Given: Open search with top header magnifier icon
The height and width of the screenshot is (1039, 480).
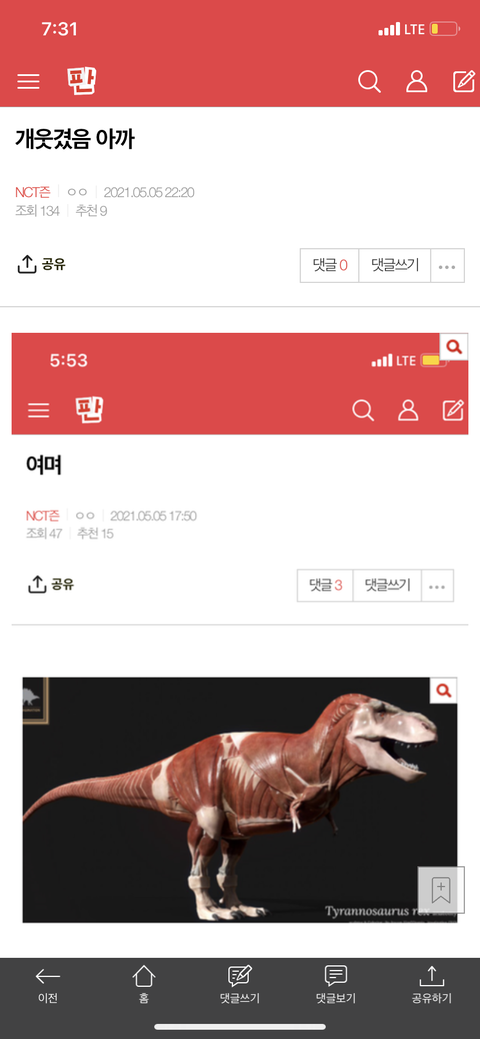Looking at the screenshot, I should point(369,82).
